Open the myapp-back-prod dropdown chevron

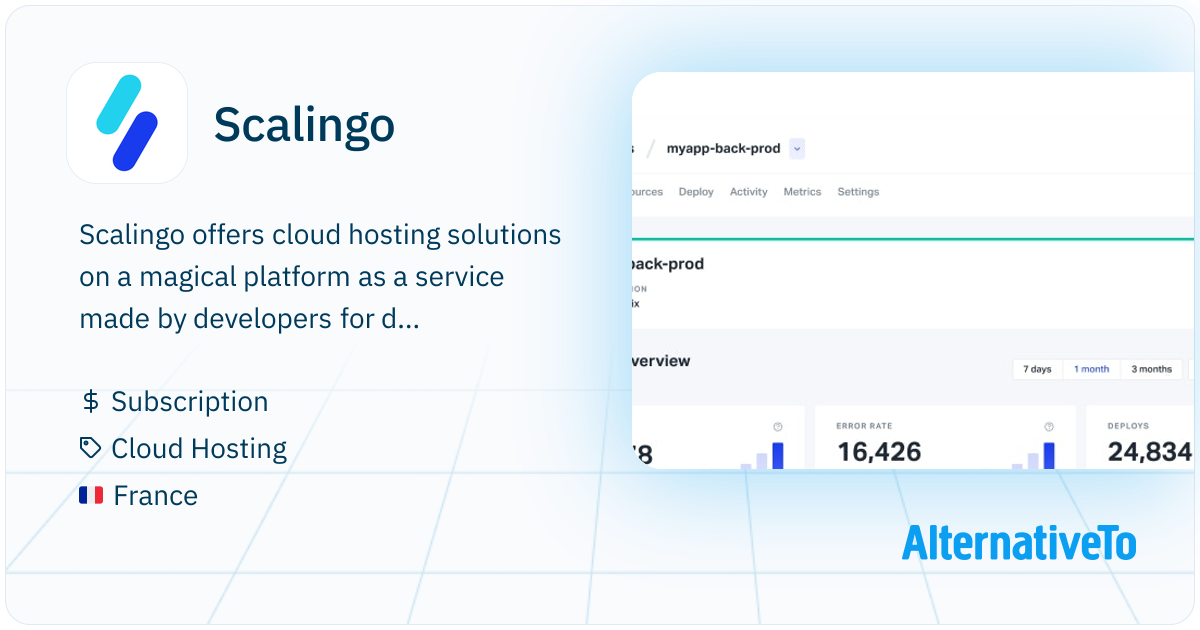(x=797, y=149)
